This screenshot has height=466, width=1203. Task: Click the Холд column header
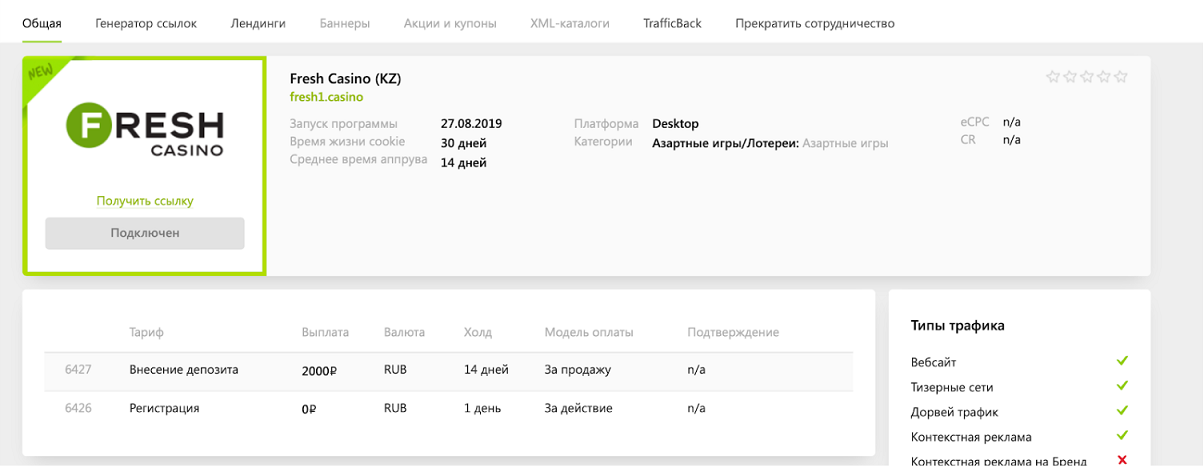click(478, 332)
